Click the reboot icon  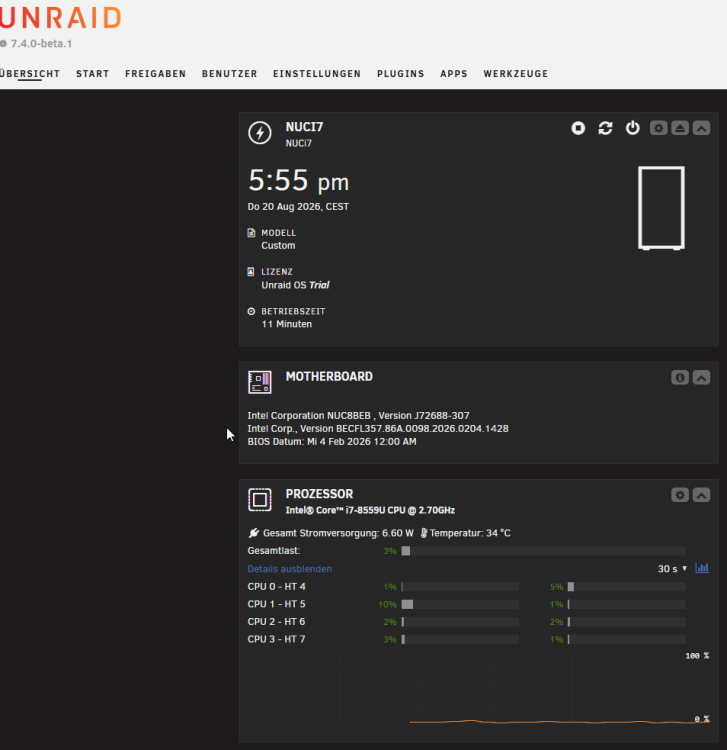606,128
